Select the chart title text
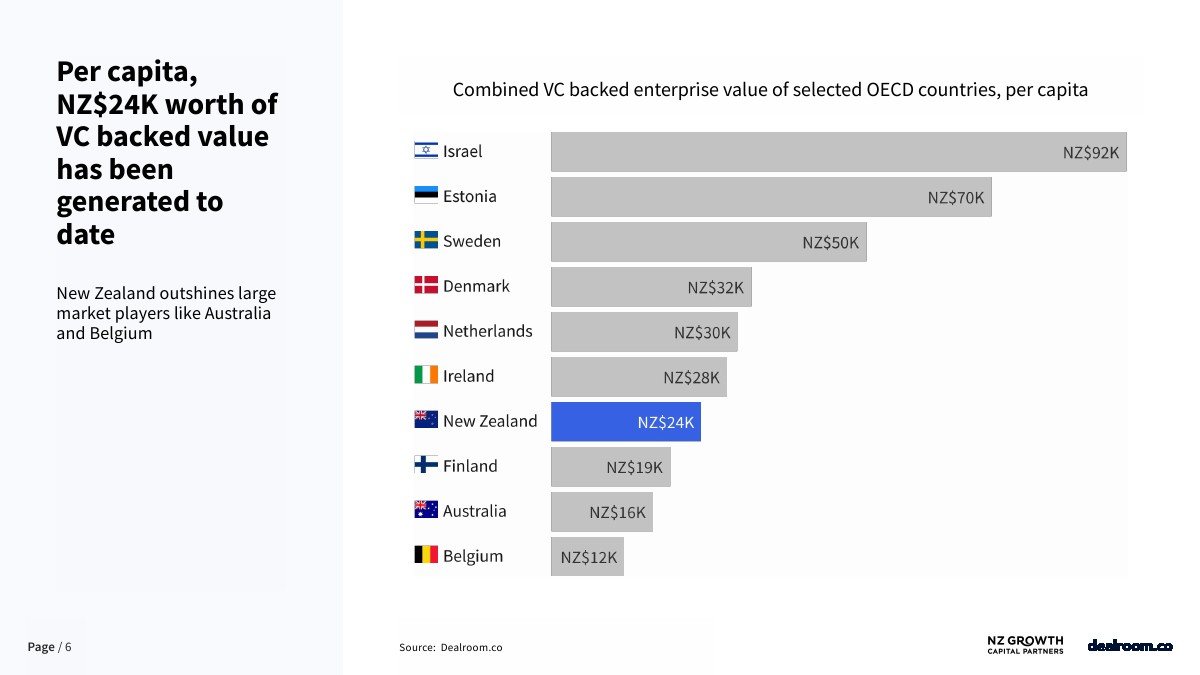This screenshot has height=675, width=1200. point(770,90)
